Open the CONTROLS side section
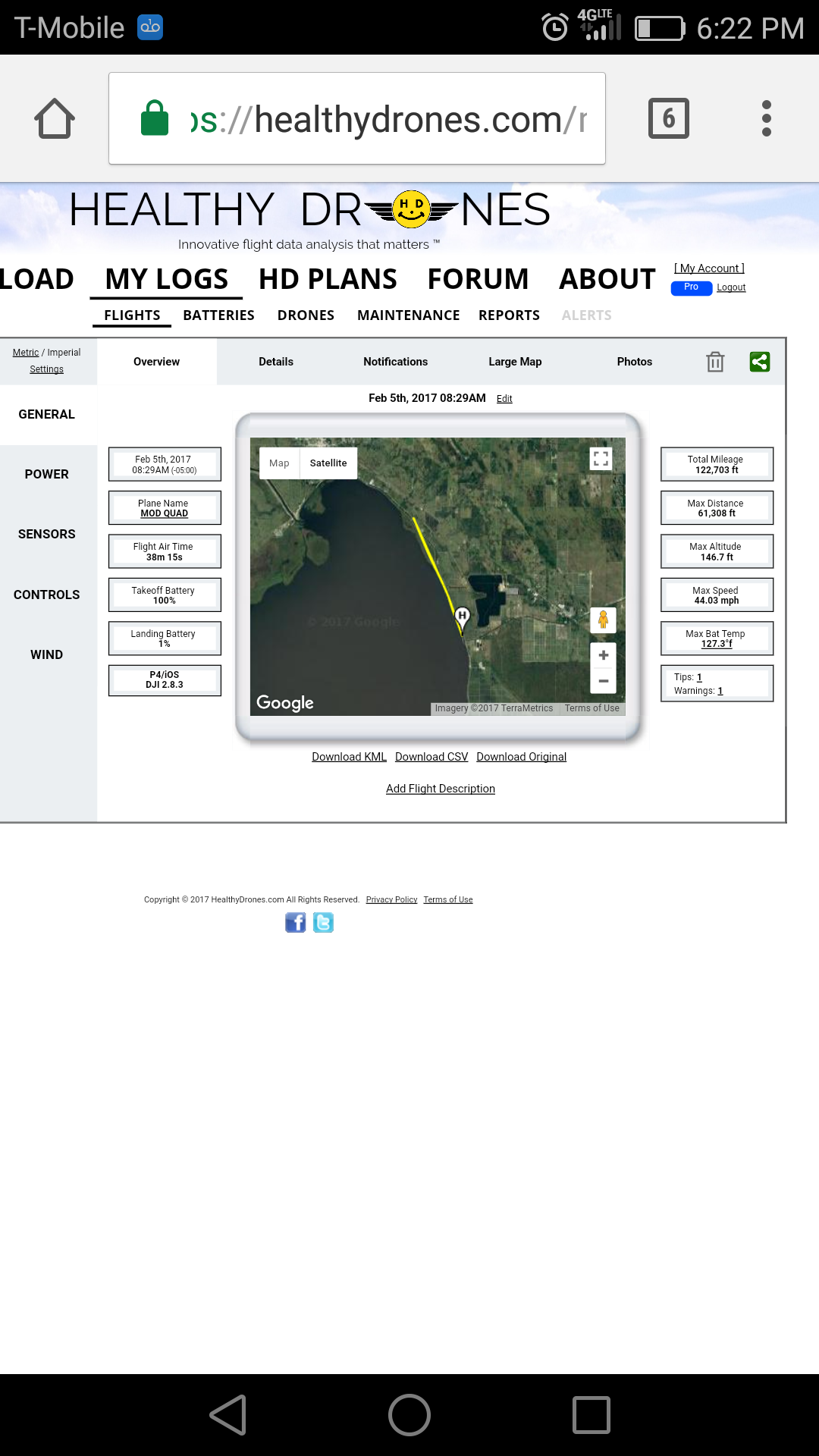The height and width of the screenshot is (1456, 819). [x=47, y=595]
